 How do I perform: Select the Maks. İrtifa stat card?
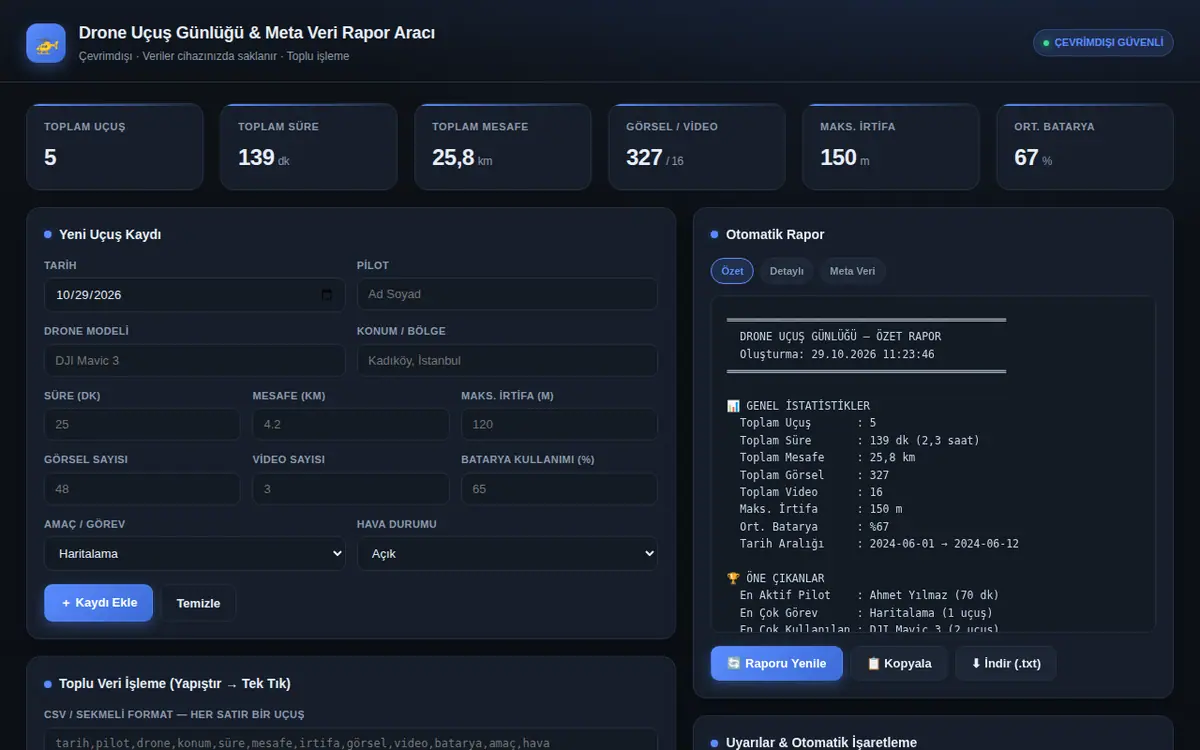click(891, 147)
